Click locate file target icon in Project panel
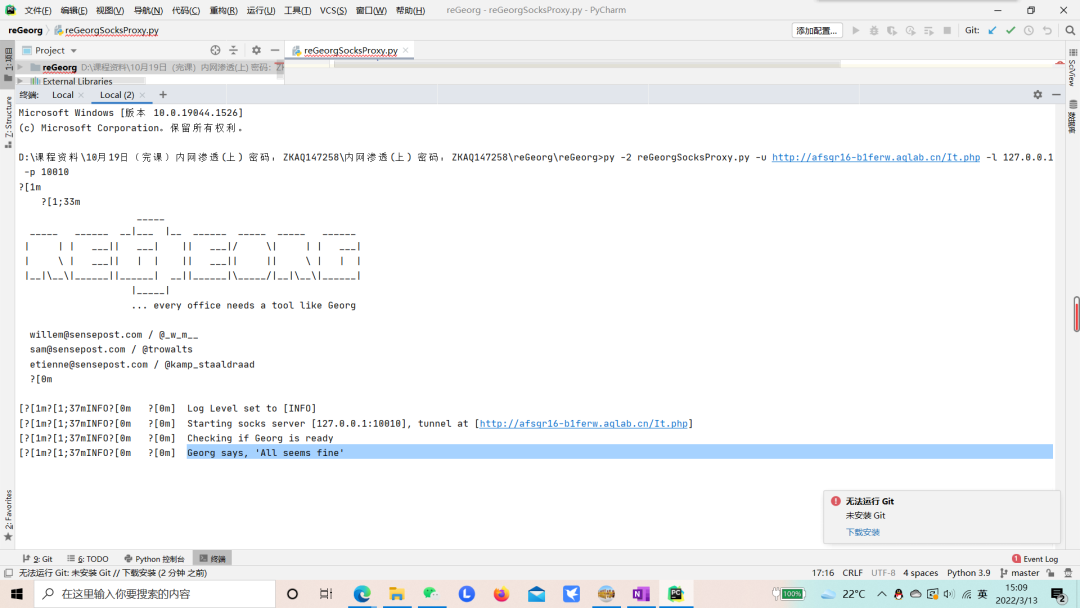Image resolution: width=1080 pixels, height=608 pixels. (216, 50)
